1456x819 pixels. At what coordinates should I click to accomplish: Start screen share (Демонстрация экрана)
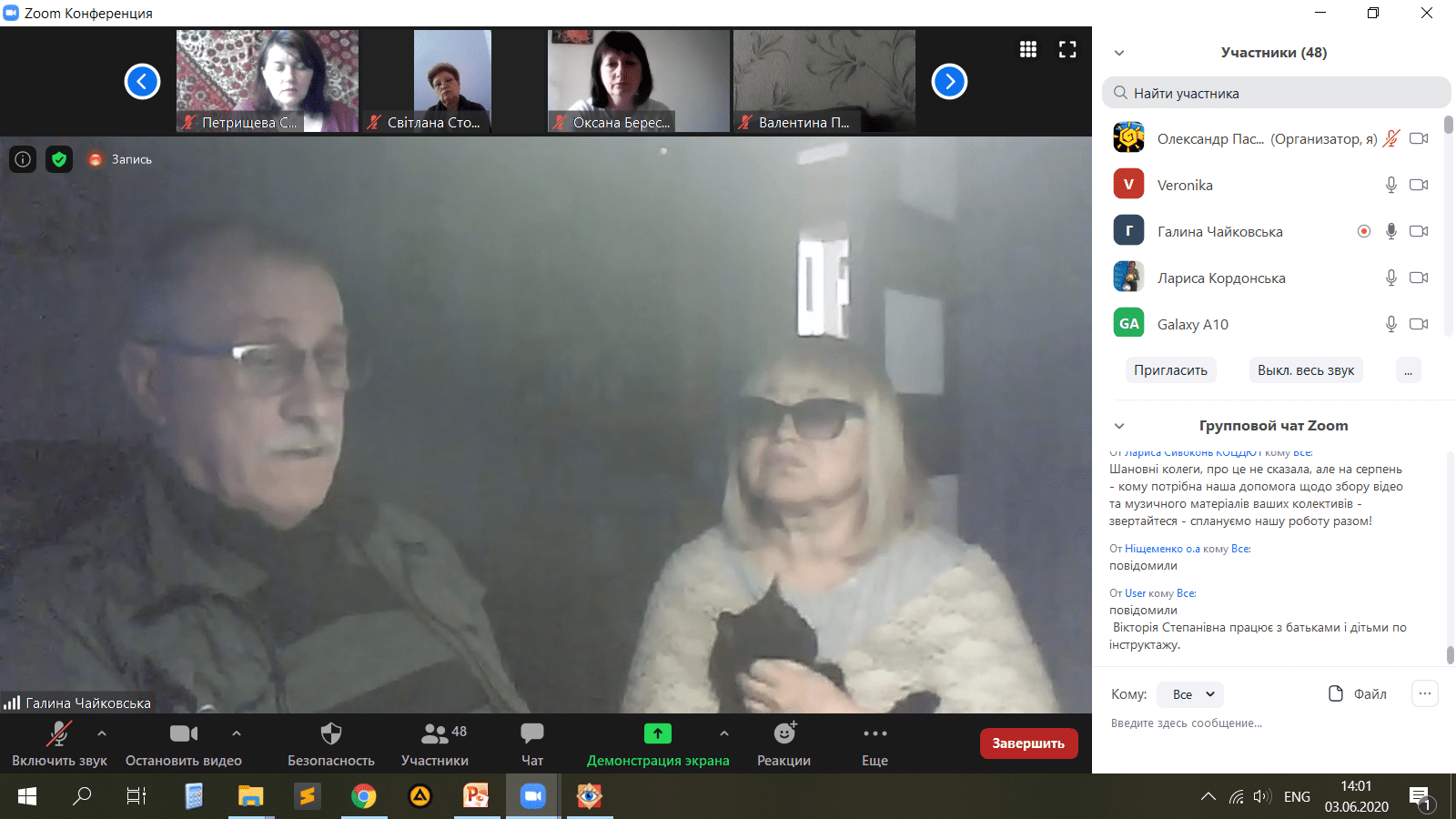657,744
